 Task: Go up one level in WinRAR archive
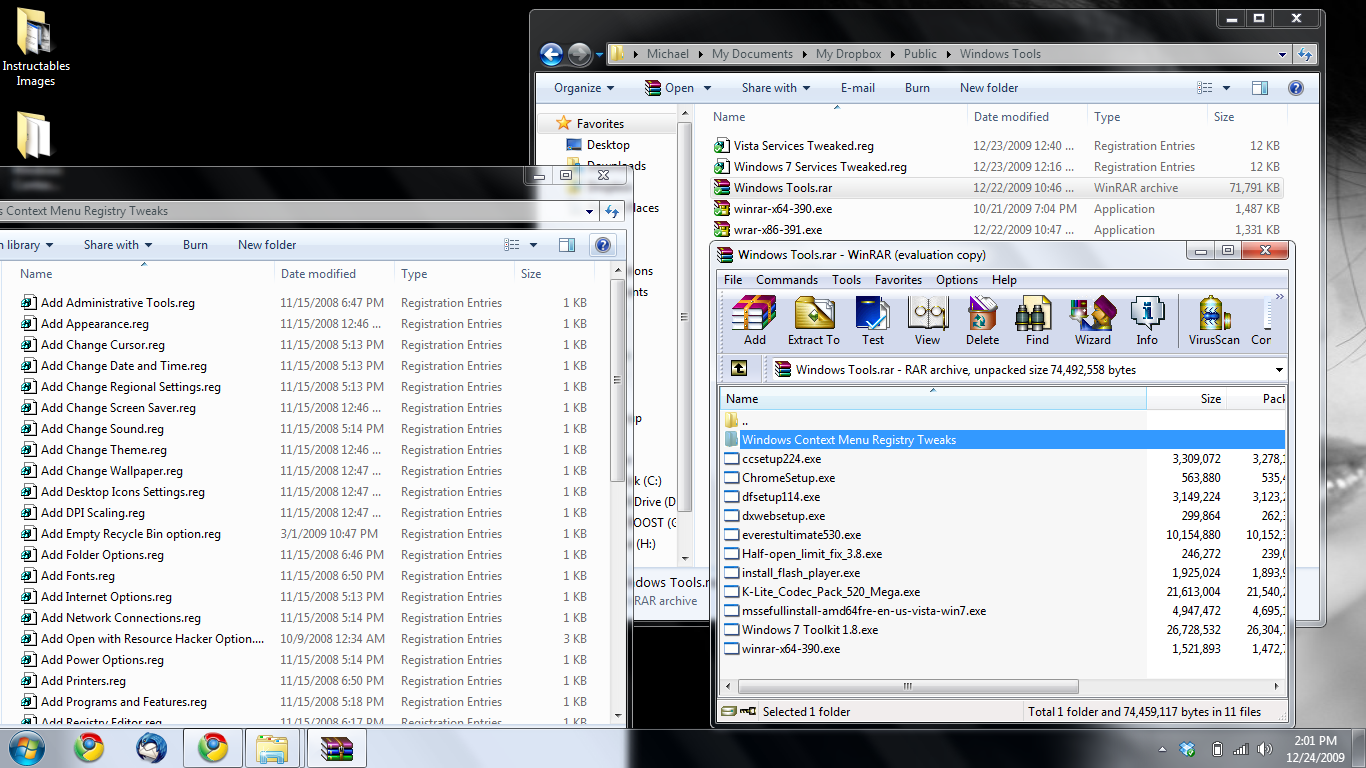[x=739, y=369]
